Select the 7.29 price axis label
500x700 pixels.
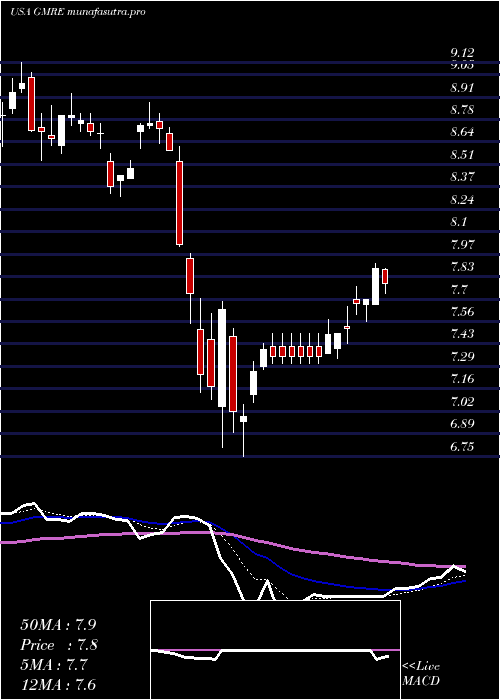462,357
